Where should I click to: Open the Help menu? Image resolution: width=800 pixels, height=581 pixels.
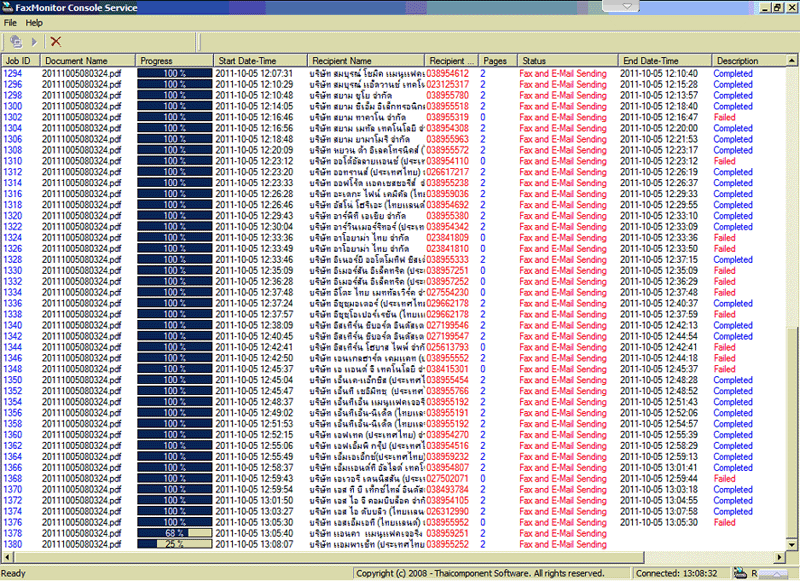point(34,23)
